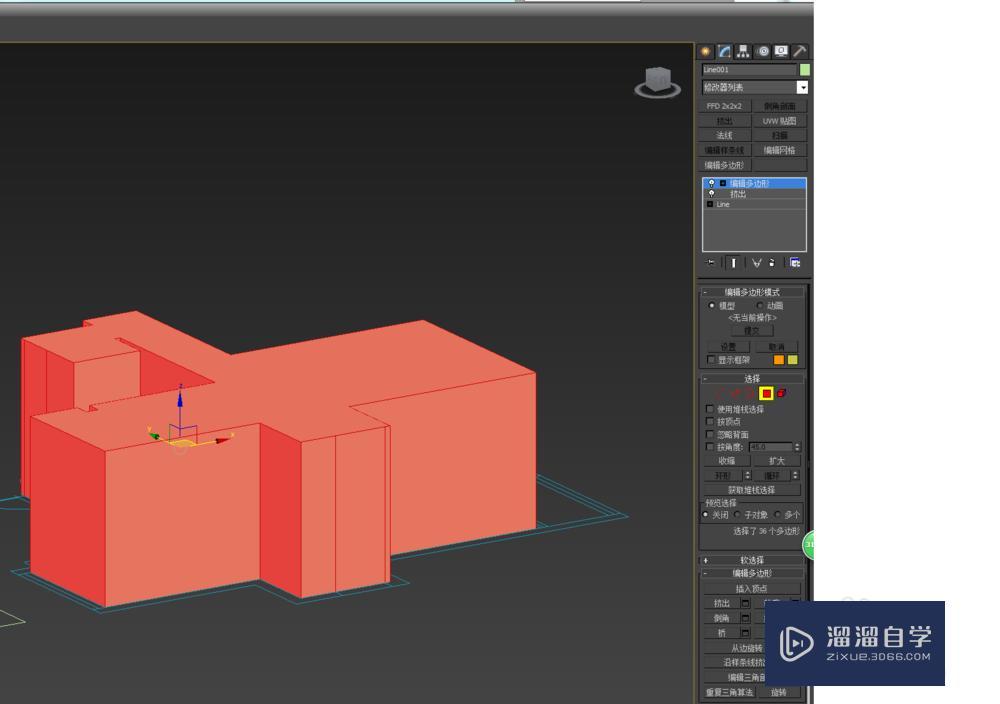Open settings box beside 倒角 button
This screenshot has height=704, width=1000.
pyautogui.click(x=745, y=618)
